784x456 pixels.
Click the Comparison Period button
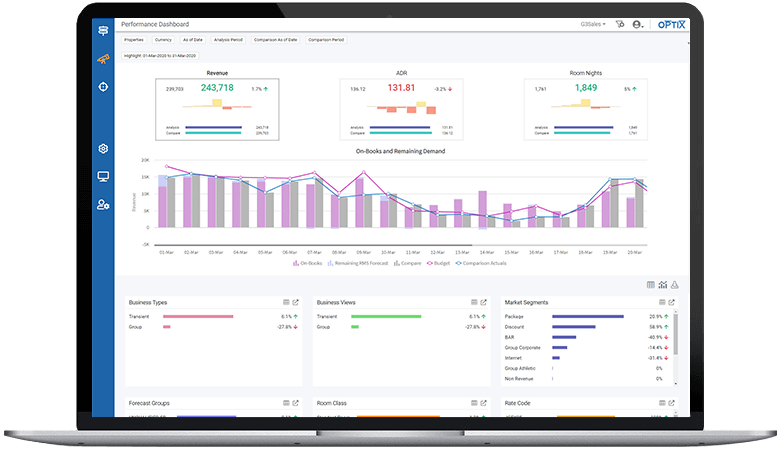tap(326, 40)
